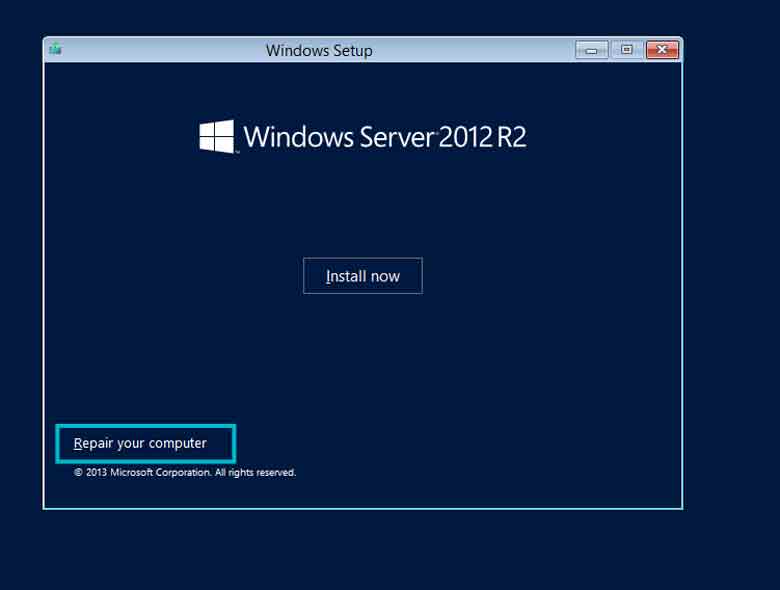This screenshot has width=780, height=590.
Task: Open the Repair your computer link
Action: 140,443
